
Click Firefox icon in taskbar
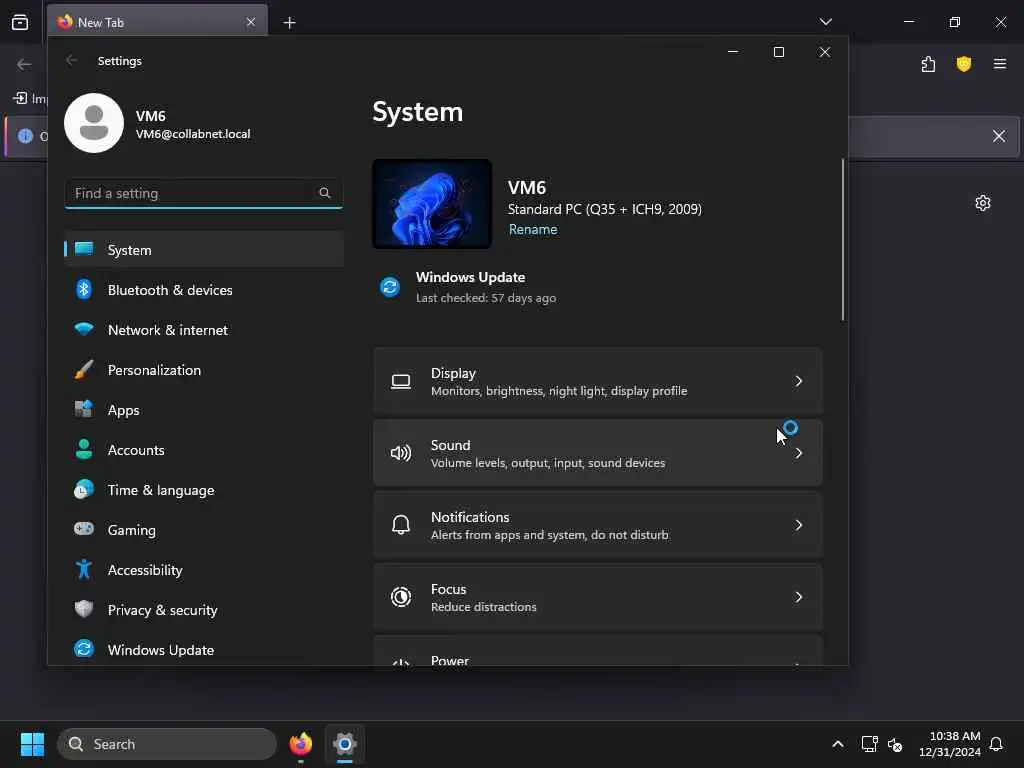(x=300, y=744)
